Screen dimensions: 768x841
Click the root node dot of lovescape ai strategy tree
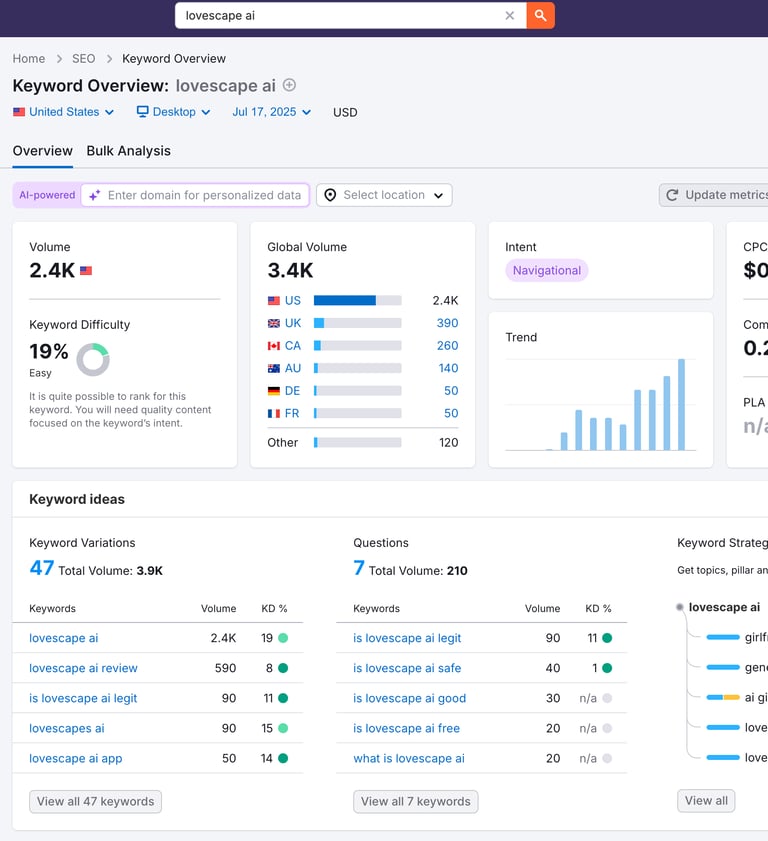coord(680,607)
